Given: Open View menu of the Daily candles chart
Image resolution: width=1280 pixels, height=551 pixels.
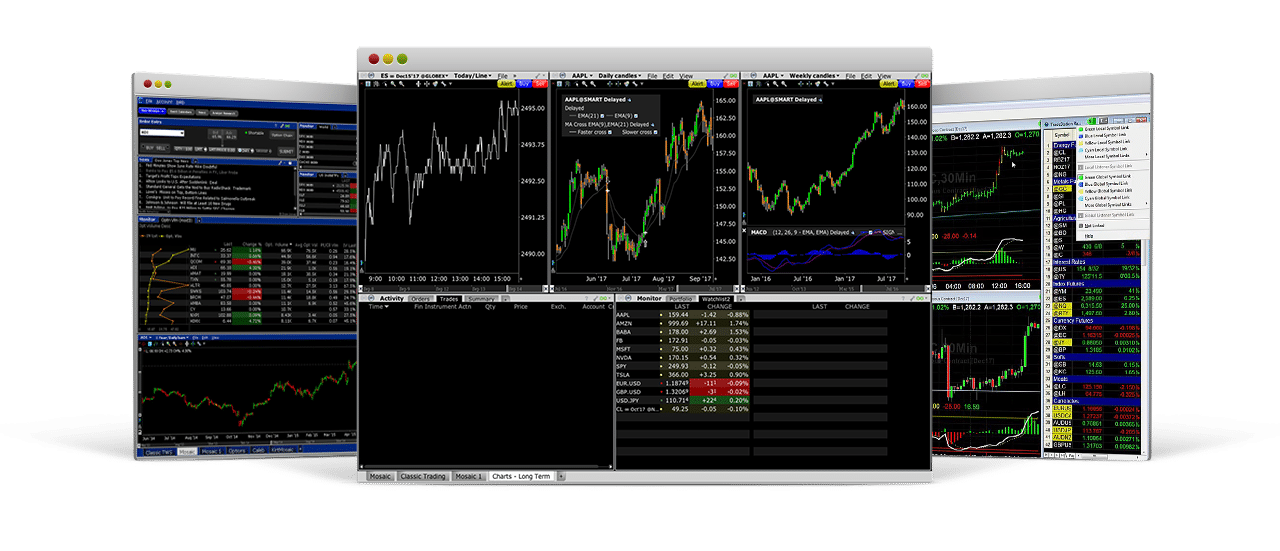Looking at the screenshot, I should coord(686,76).
